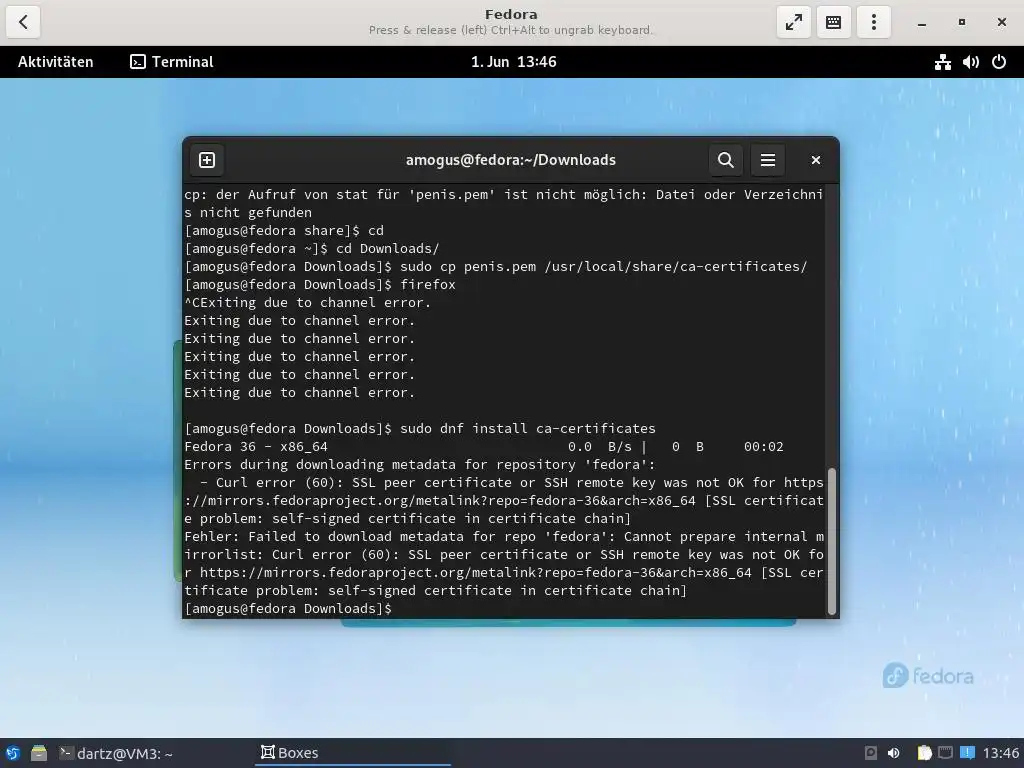Open the terminal hamburger menu

point(767,160)
